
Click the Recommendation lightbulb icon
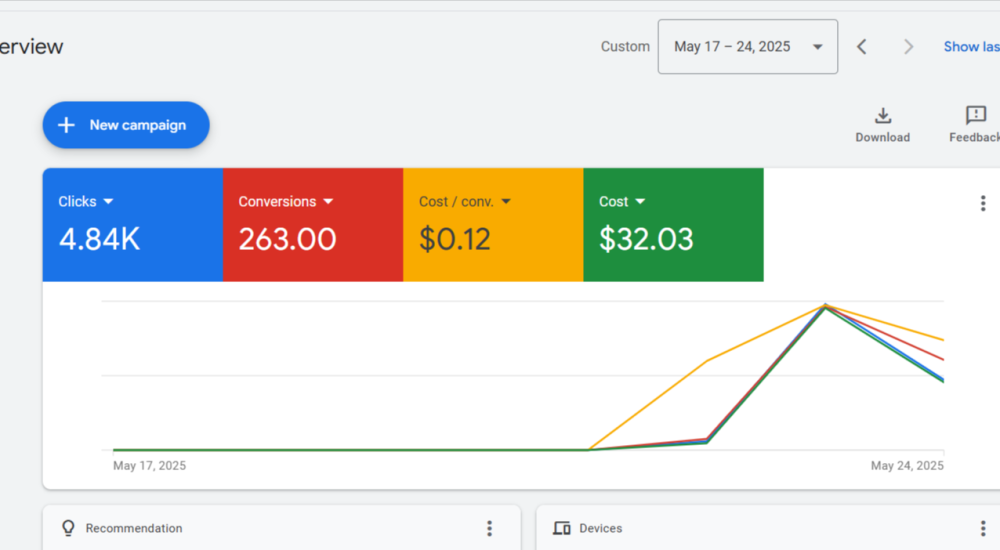tap(68, 528)
